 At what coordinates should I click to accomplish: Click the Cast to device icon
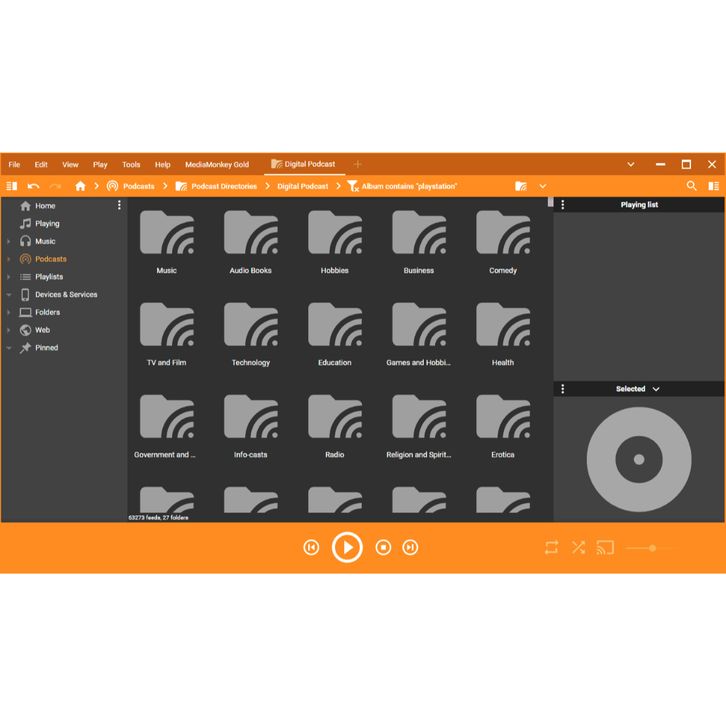pos(605,547)
